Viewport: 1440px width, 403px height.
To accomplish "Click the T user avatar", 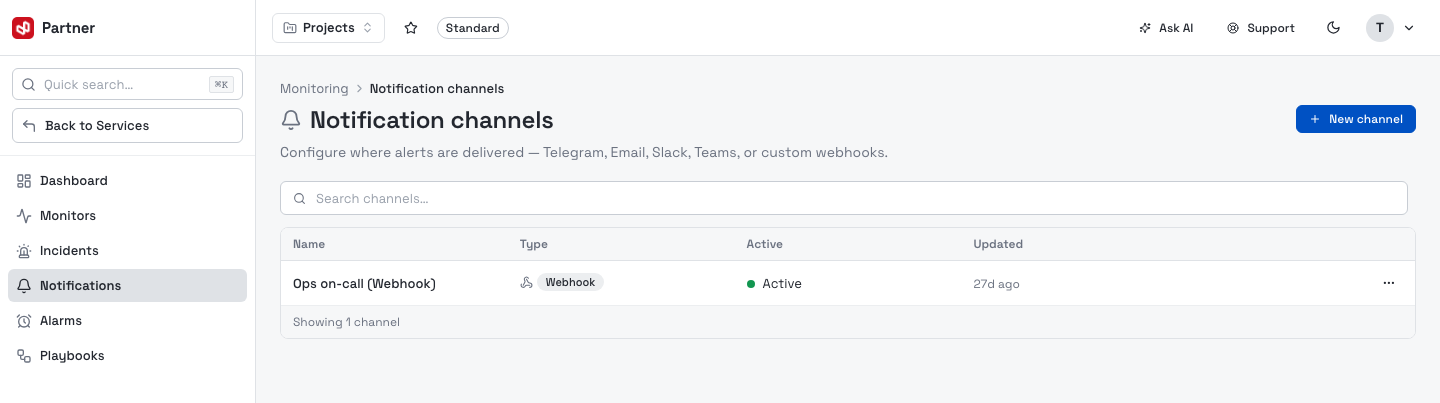I will click(1380, 28).
